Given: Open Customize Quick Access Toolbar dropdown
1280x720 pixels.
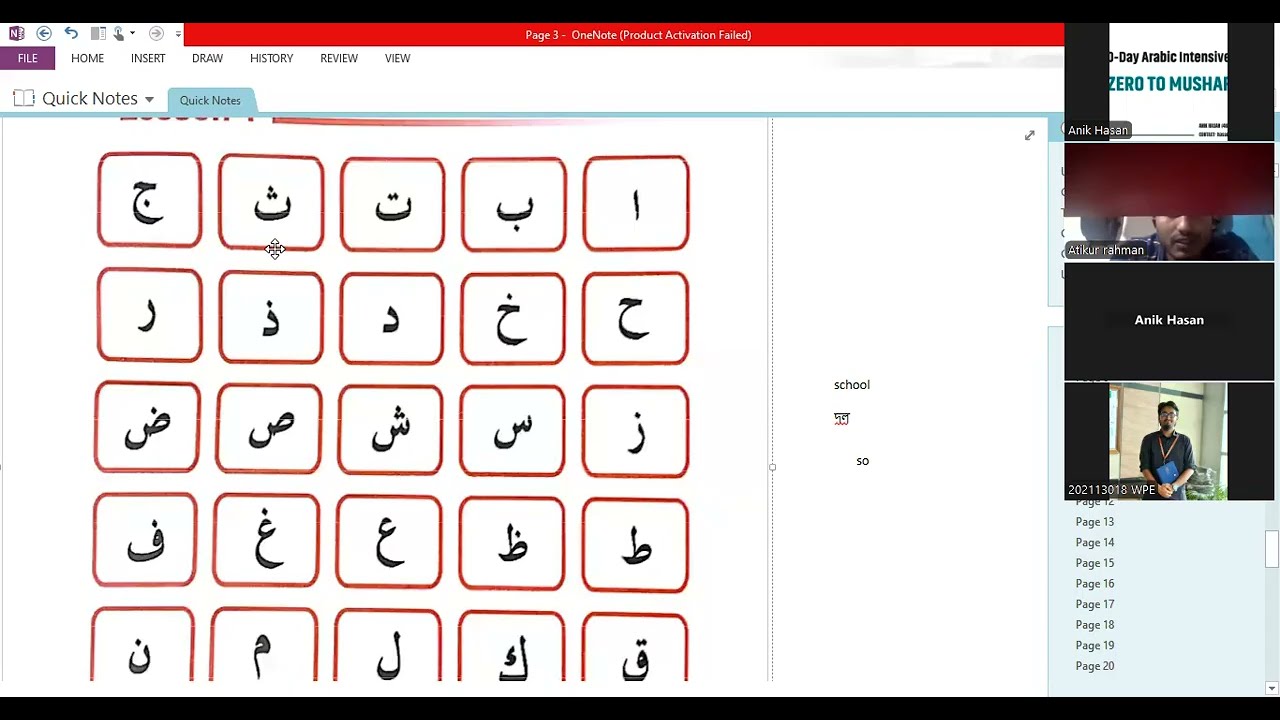Looking at the screenshot, I should 178,34.
